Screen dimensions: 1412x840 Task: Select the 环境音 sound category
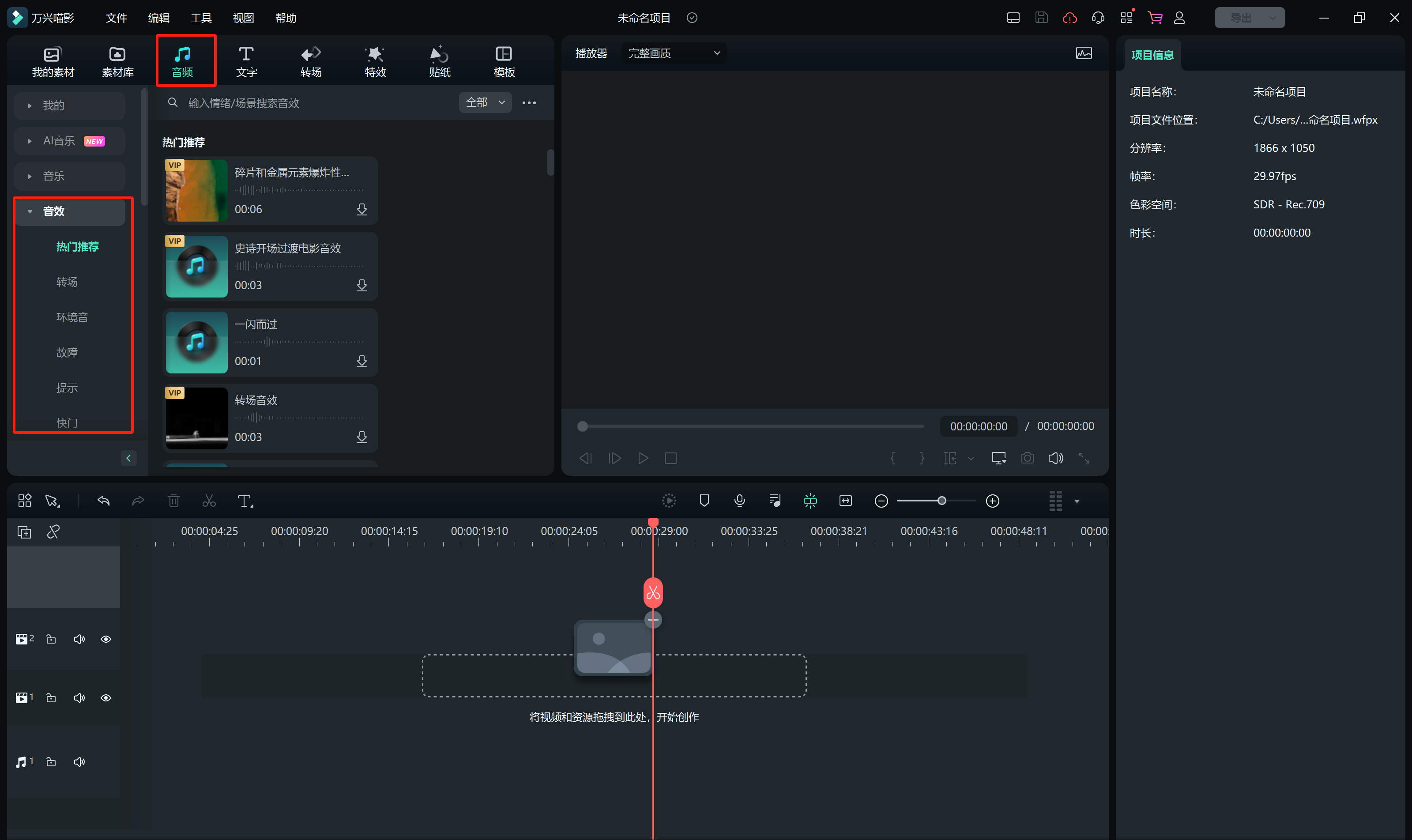click(72, 317)
